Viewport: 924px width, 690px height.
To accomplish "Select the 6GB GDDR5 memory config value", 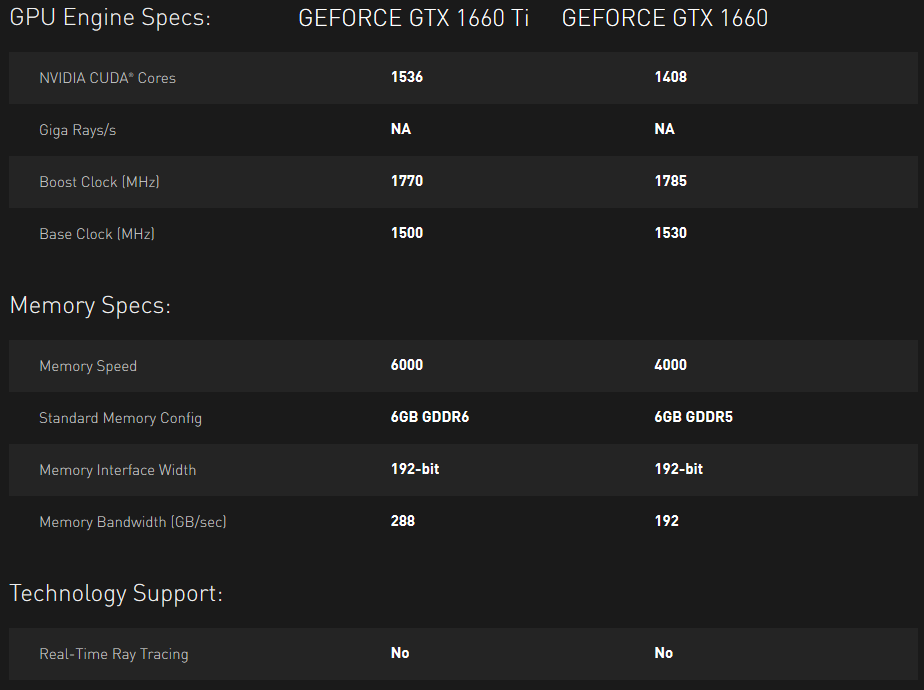I will coord(694,417).
